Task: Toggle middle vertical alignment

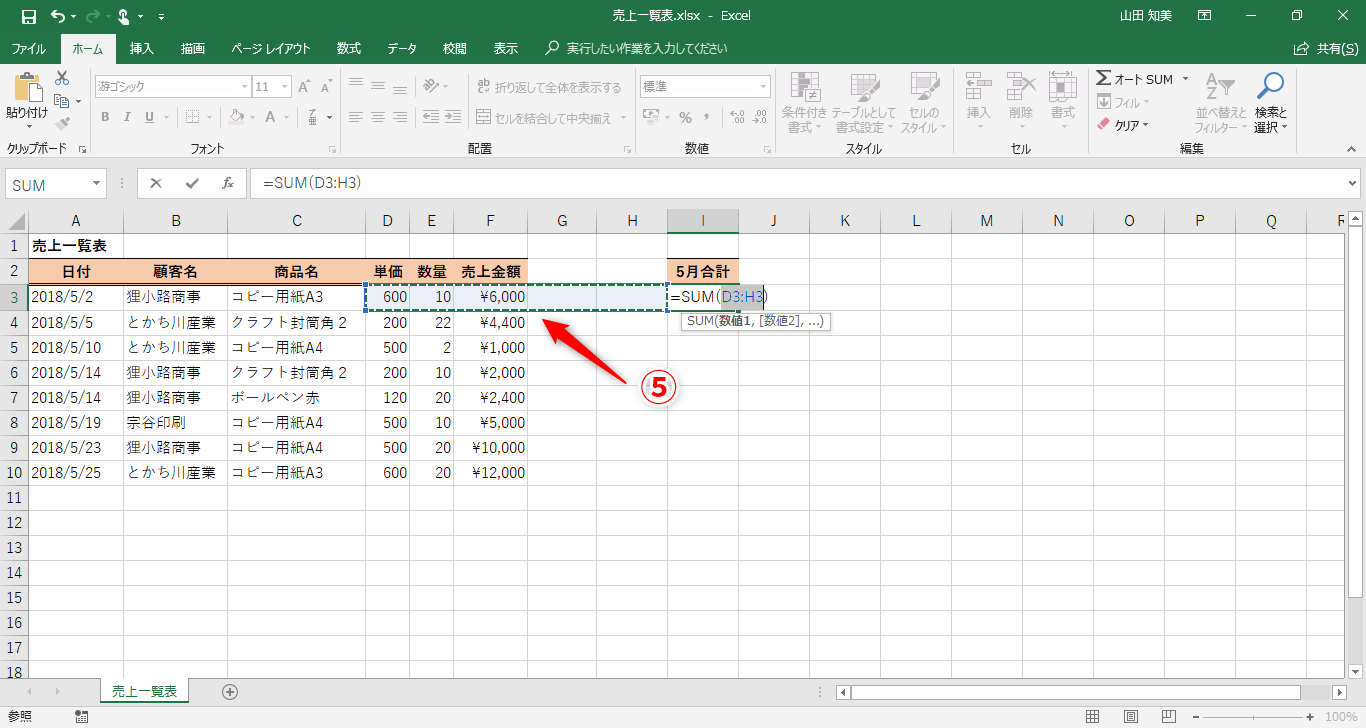Action: [x=379, y=86]
